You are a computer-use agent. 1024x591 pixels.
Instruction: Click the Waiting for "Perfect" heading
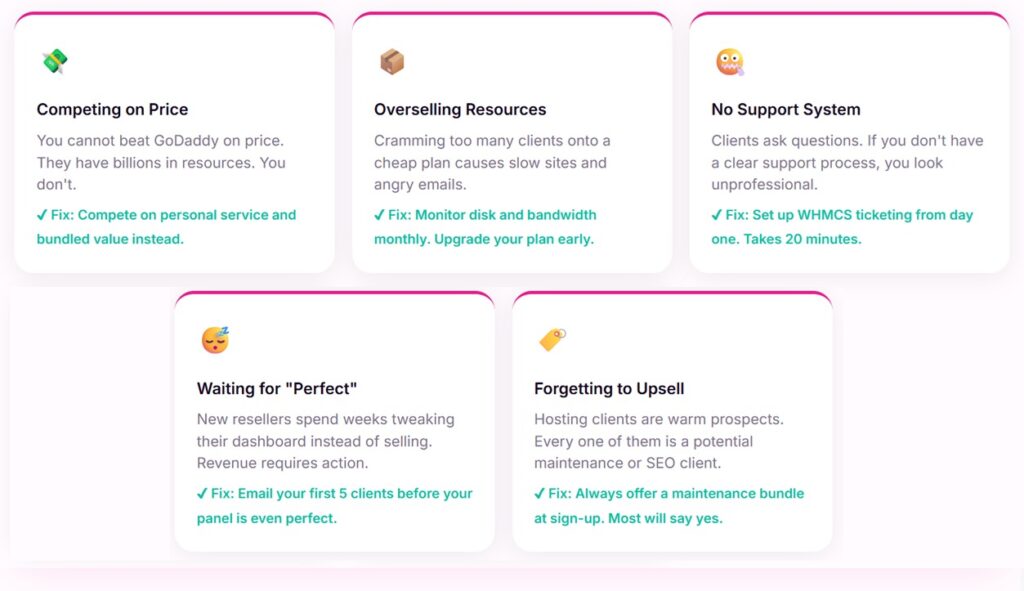(276, 389)
